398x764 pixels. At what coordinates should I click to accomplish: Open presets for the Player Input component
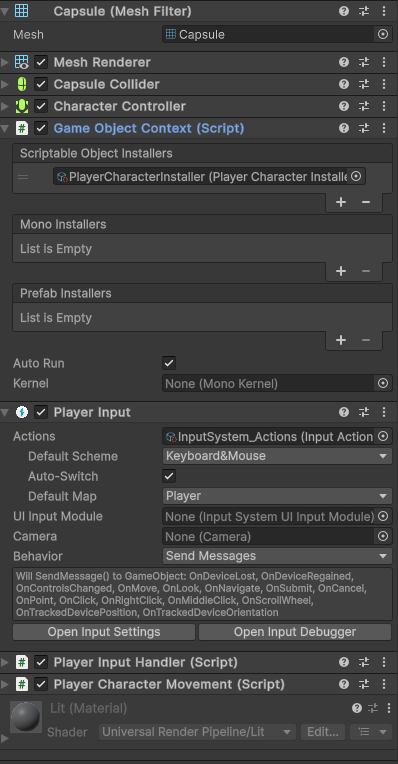click(364, 412)
